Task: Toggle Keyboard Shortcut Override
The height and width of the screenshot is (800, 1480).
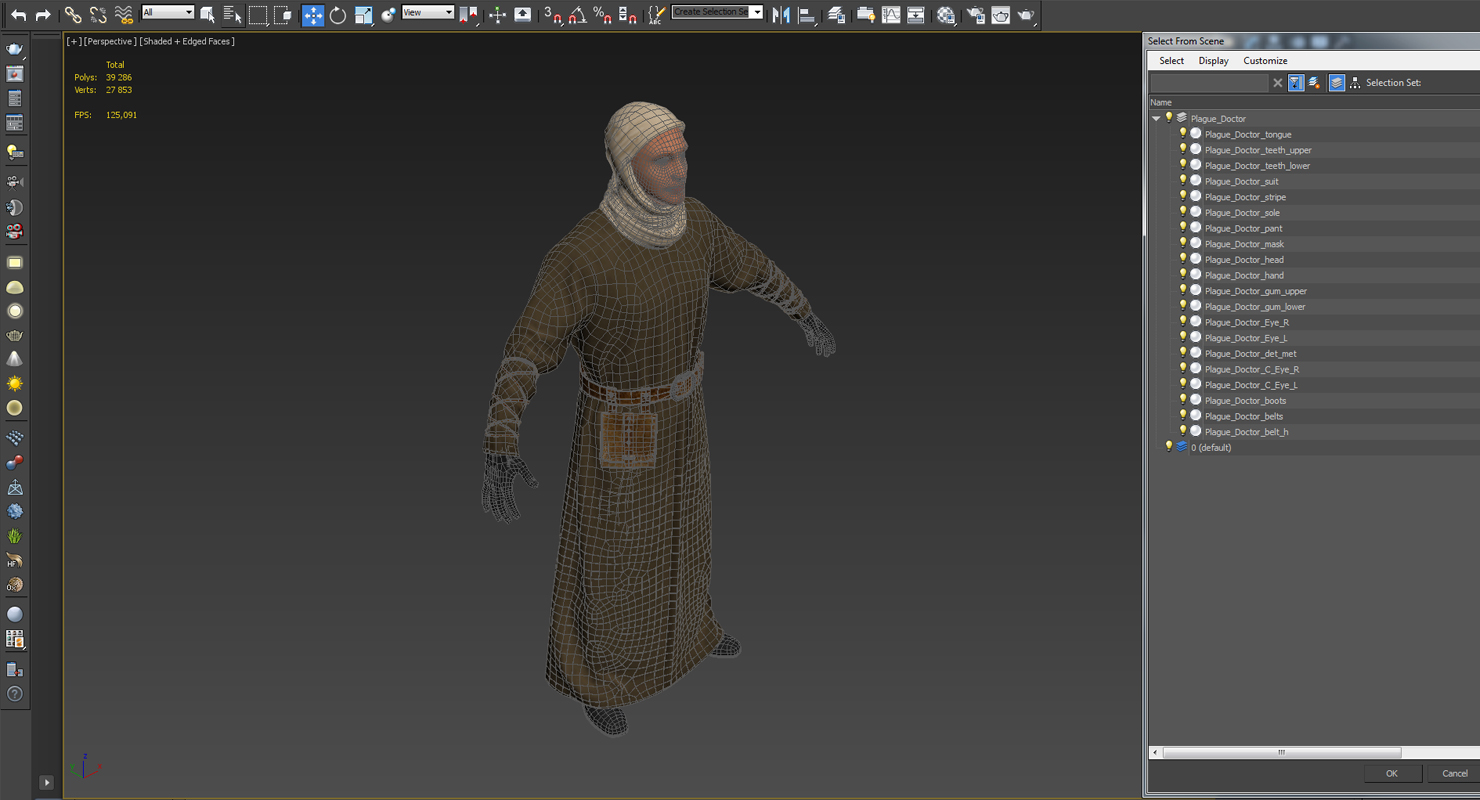Action: pos(523,14)
